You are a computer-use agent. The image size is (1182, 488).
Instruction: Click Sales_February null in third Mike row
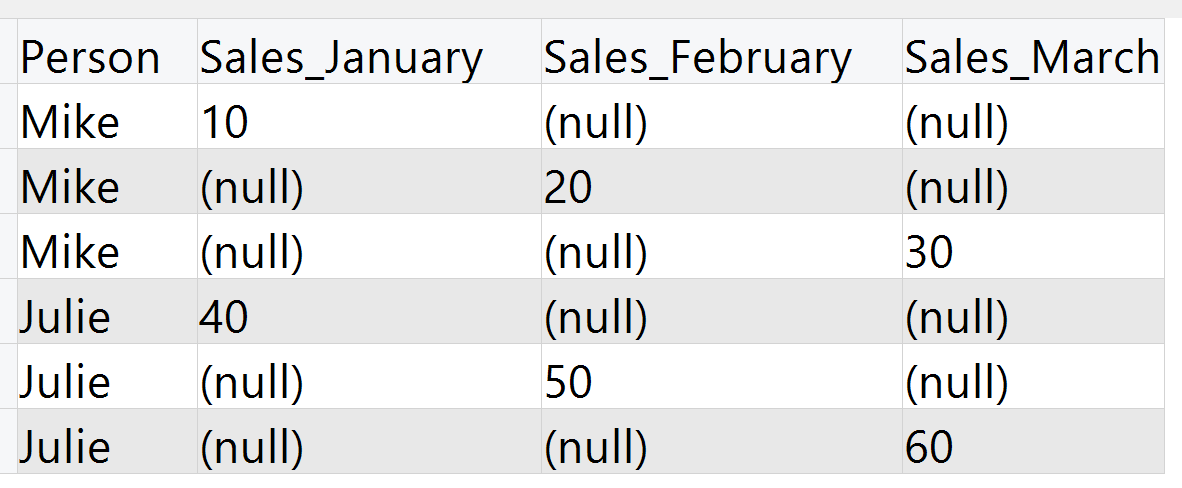(x=721, y=246)
